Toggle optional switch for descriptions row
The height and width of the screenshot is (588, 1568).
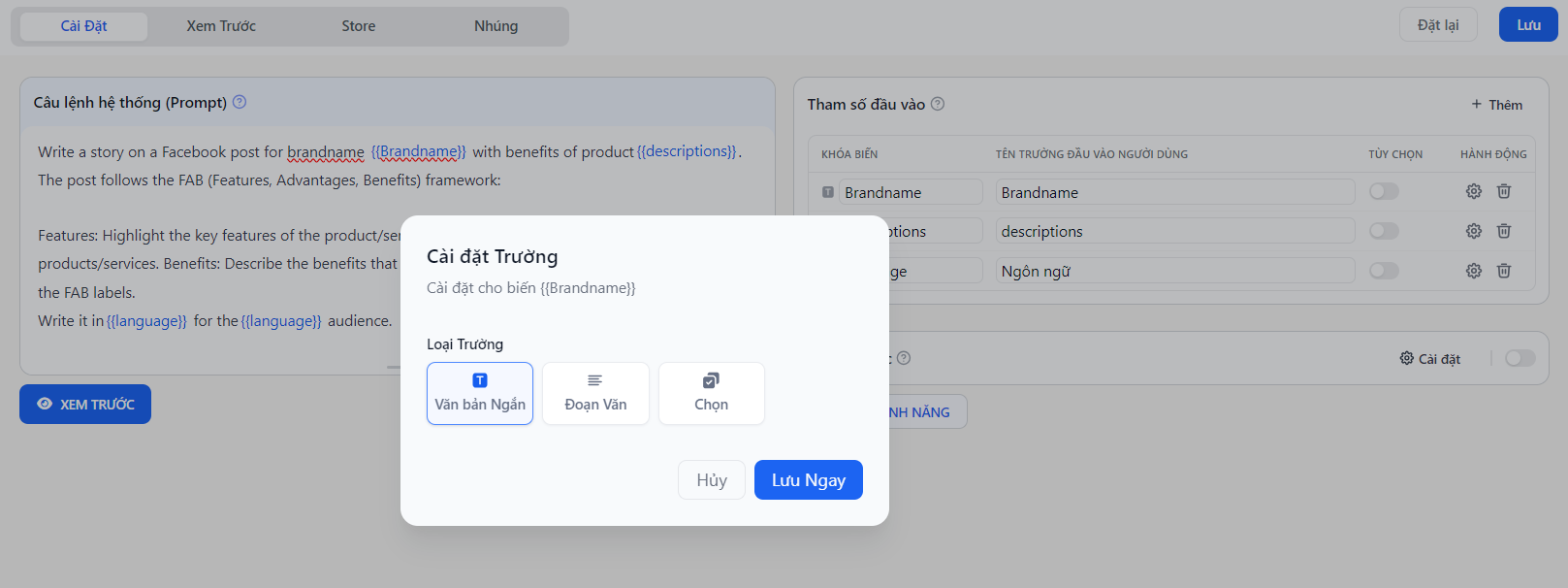1384,231
